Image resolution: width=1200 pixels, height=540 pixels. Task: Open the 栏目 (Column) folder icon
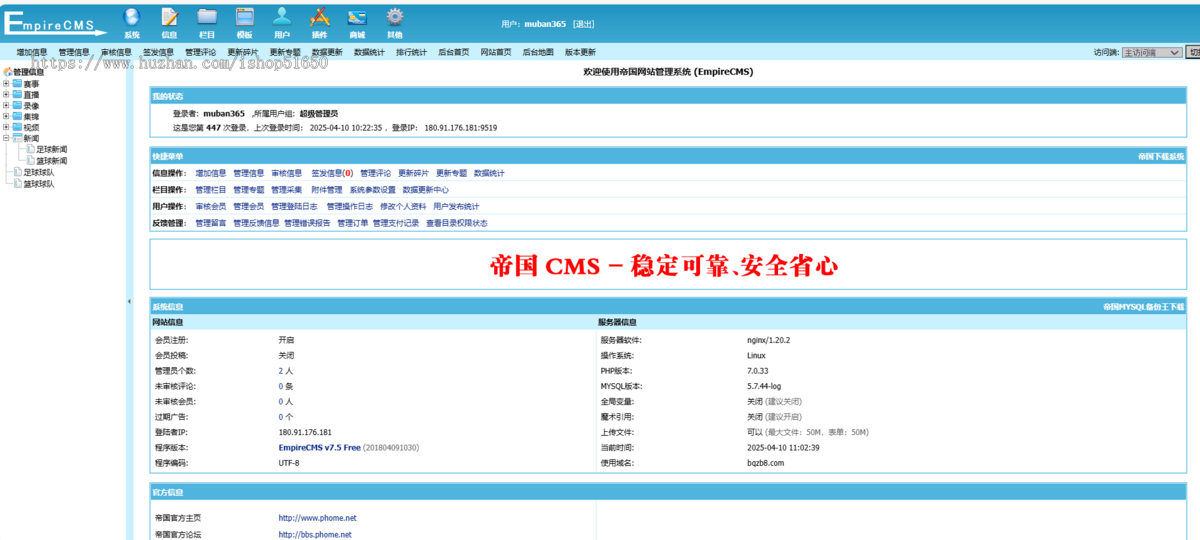coord(207,17)
